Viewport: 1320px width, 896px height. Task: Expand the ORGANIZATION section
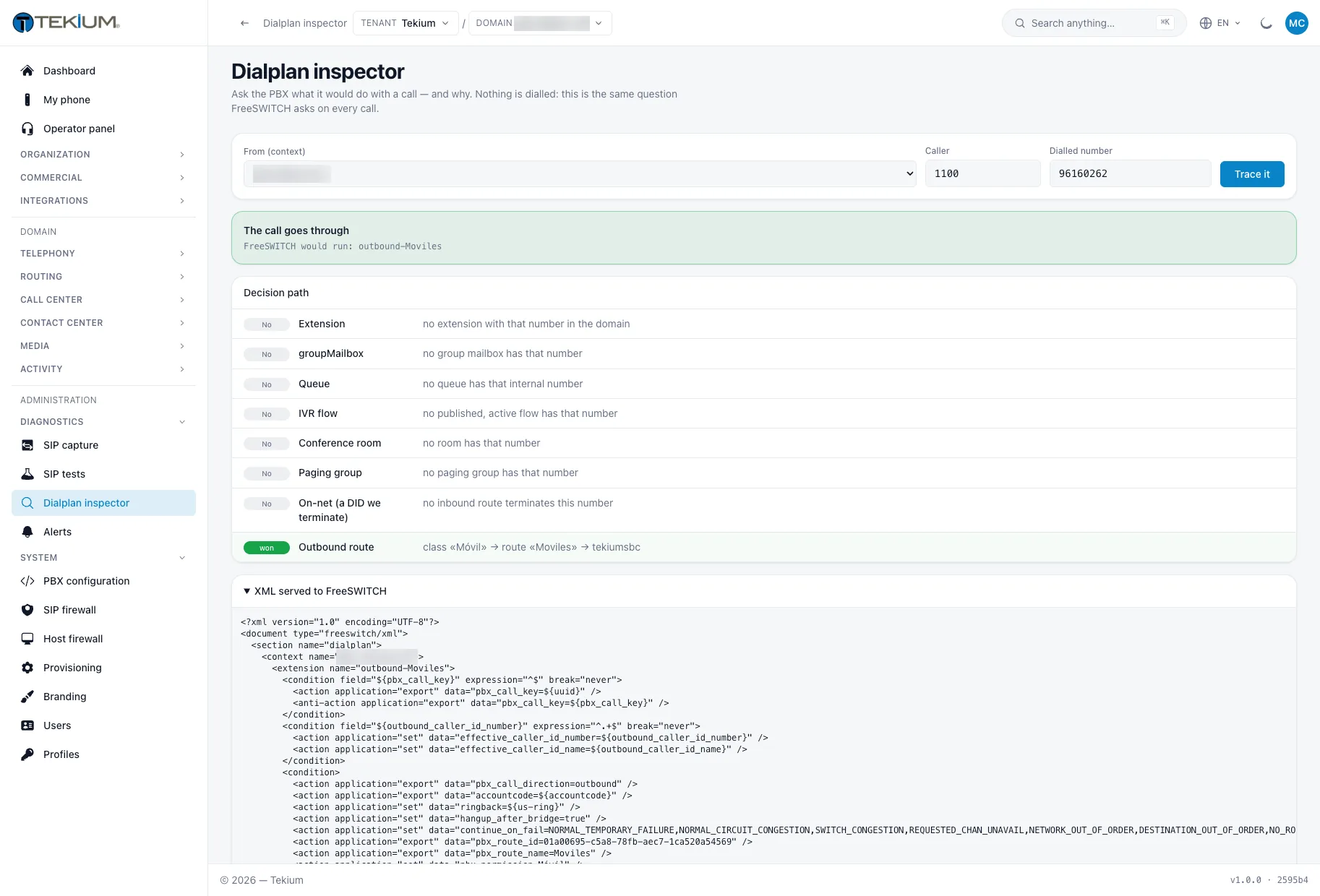(103, 155)
